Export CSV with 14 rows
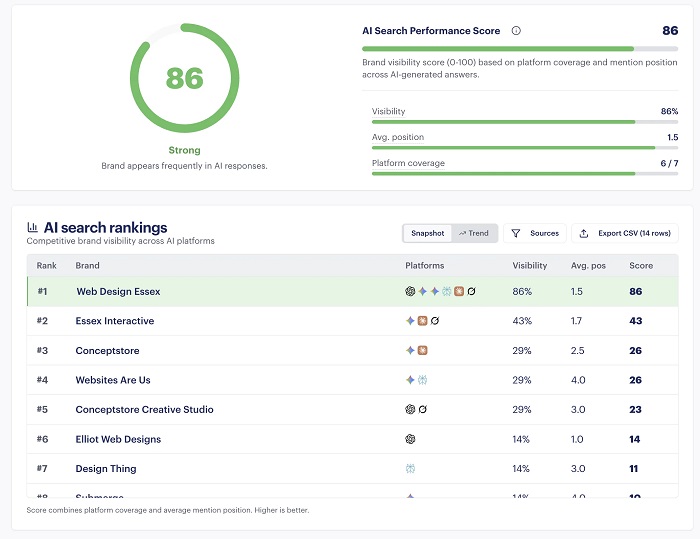Image resolution: width=700 pixels, height=539 pixels. tap(625, 233)
